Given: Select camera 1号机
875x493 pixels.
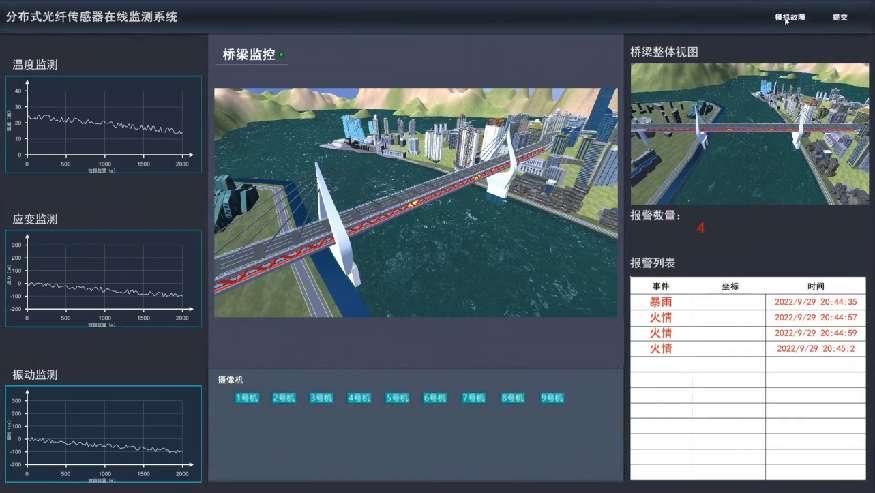Looking at the screenshot, I should coord(246,398).
